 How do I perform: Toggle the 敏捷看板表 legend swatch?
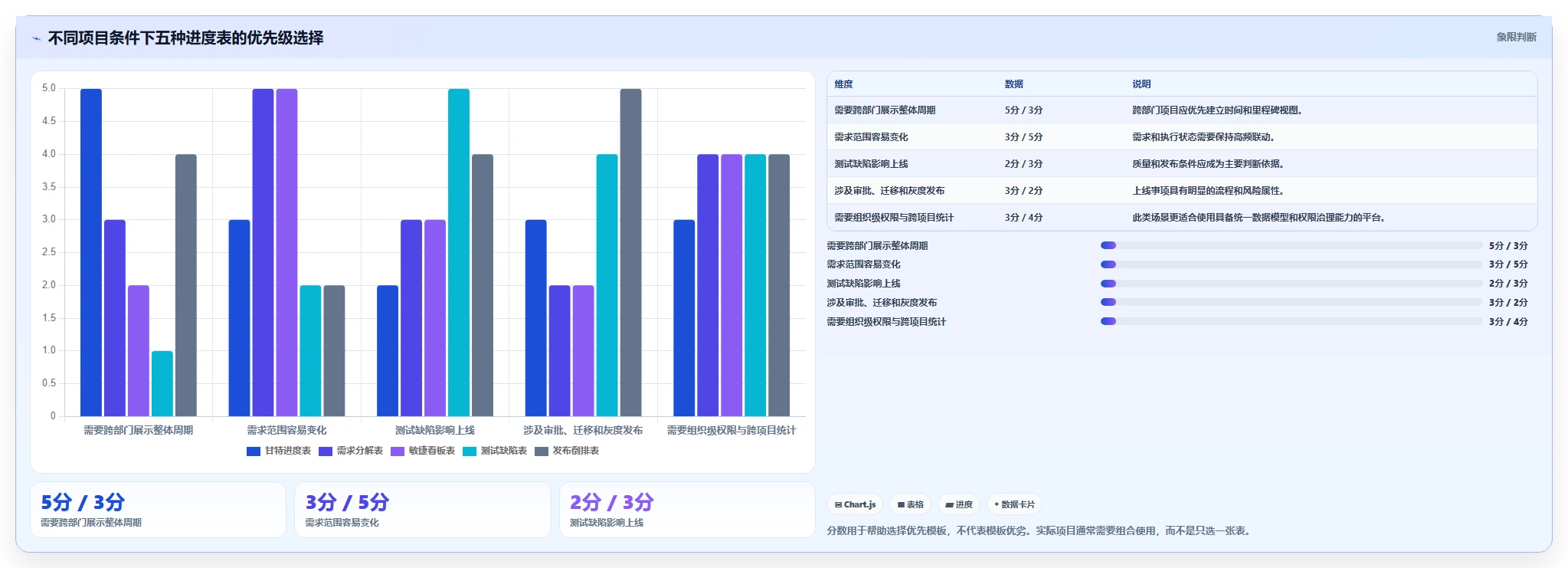[398, 451]
